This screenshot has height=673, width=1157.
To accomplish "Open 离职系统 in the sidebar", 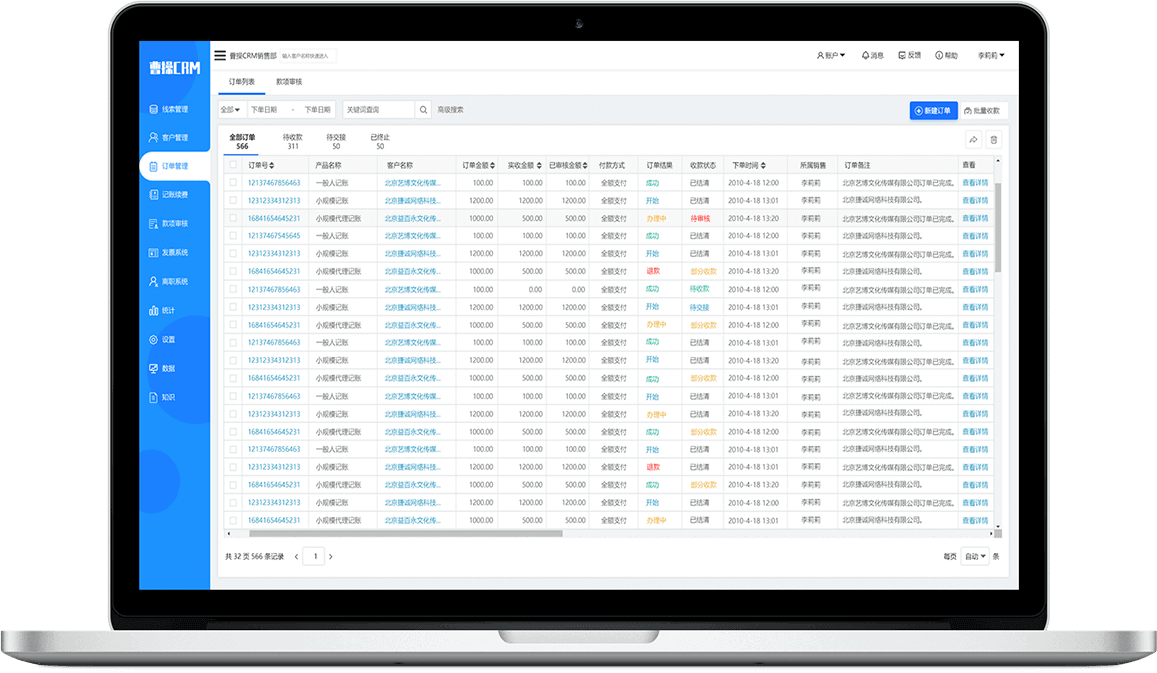I will pyautogui.click(x=169, y=281).
